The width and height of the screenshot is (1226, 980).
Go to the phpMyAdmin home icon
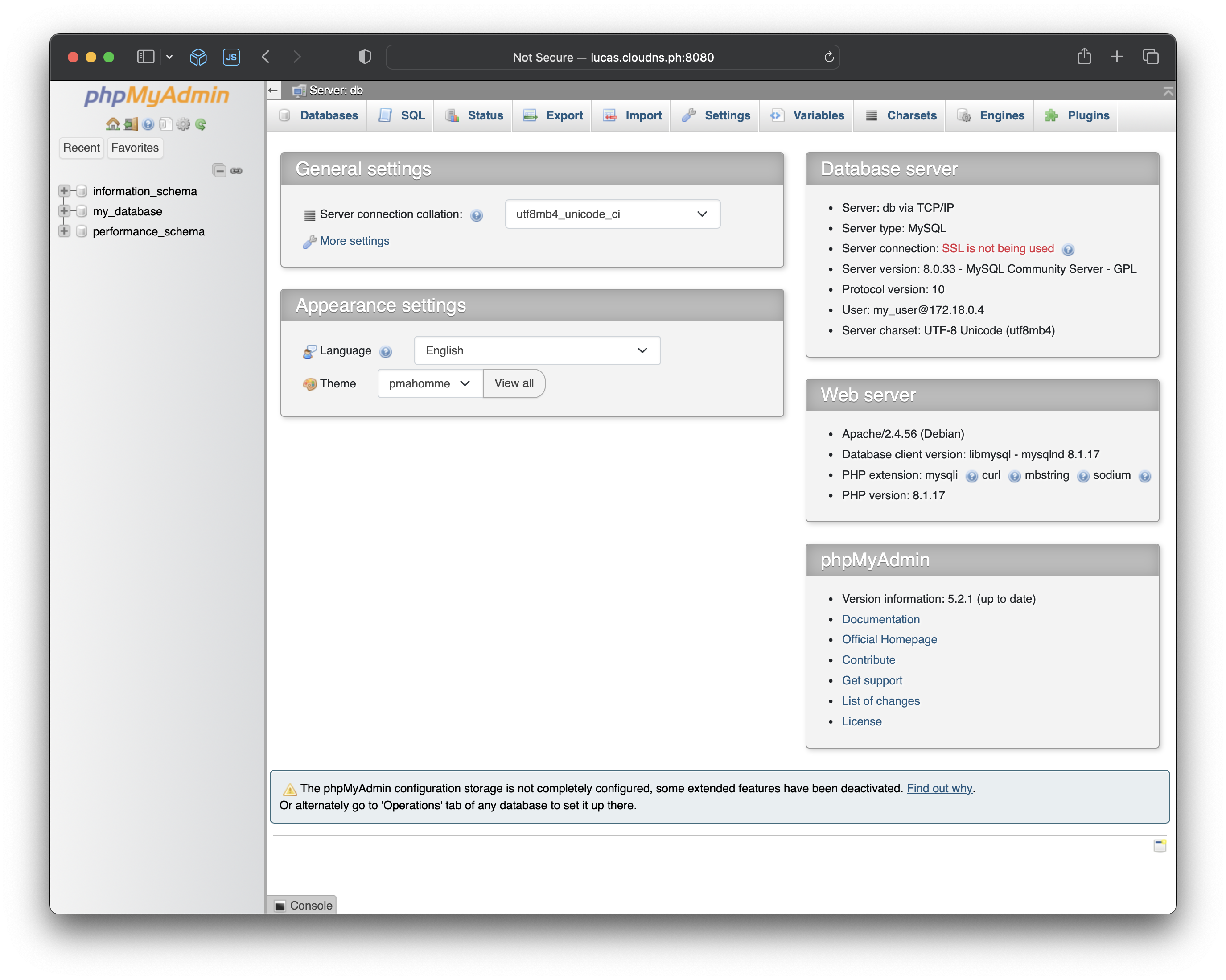tap(113, 124)
